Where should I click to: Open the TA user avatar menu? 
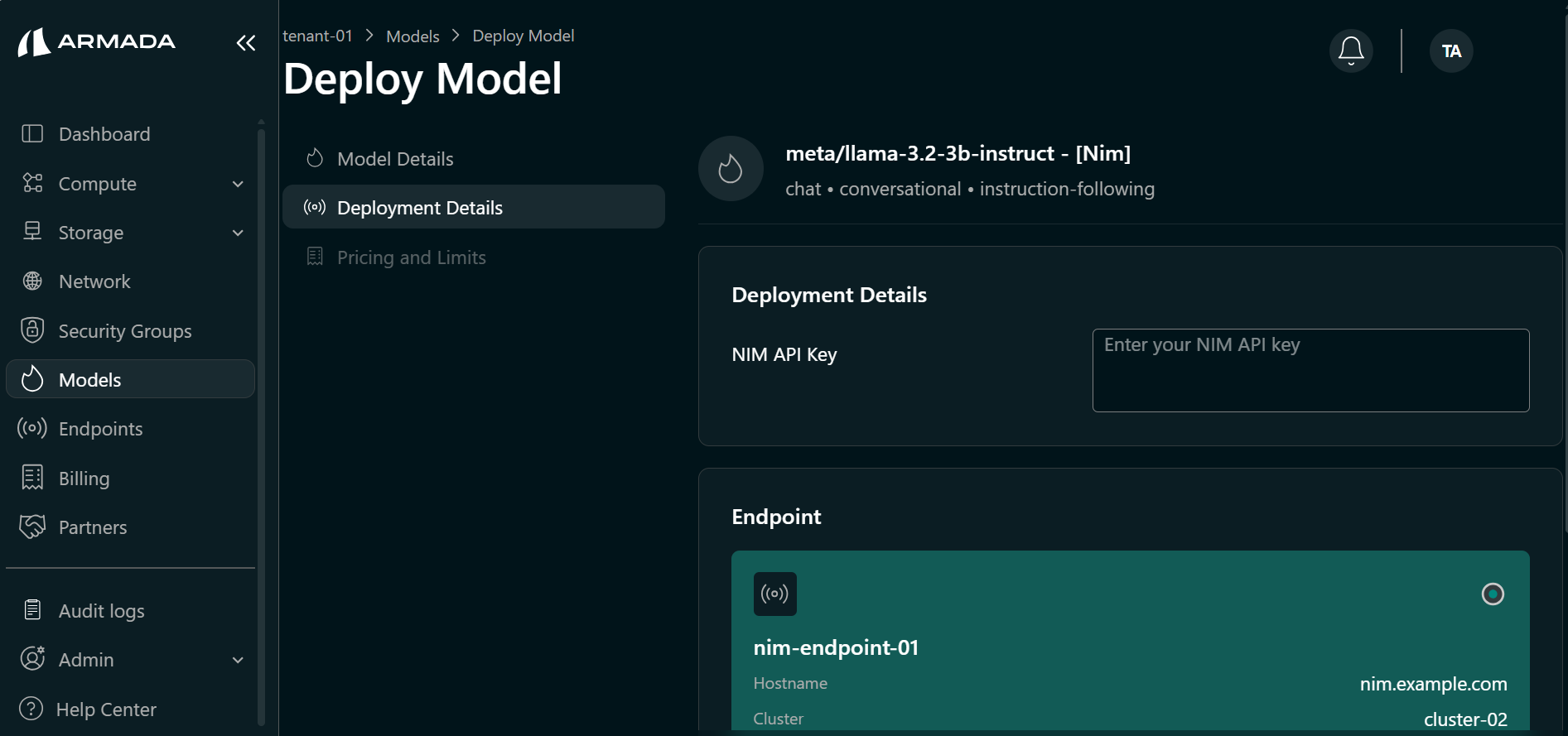click(1451, 51)
